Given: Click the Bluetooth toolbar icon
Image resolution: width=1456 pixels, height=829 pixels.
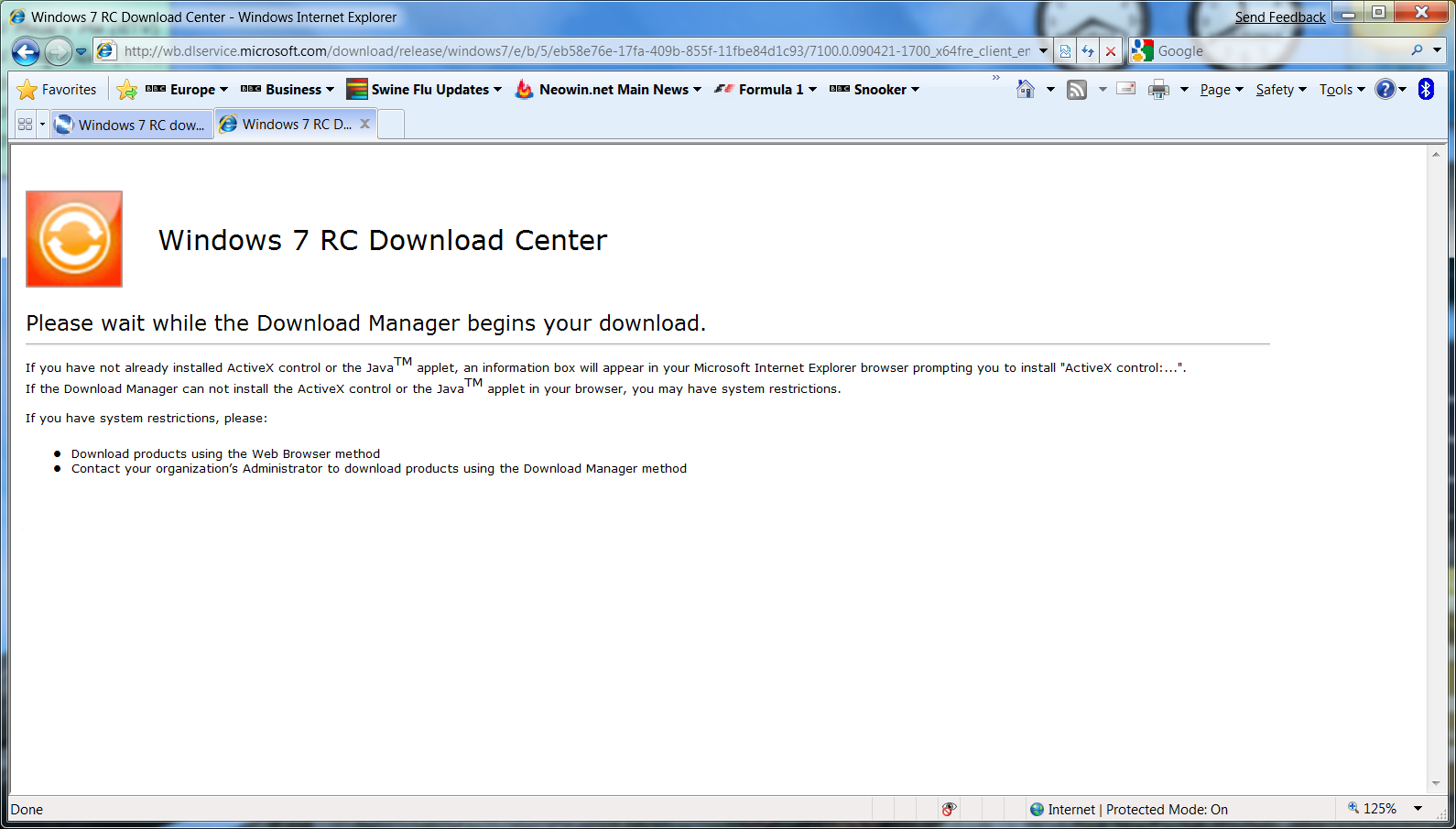Looking at the screenshot, I should pos(1426,89).
